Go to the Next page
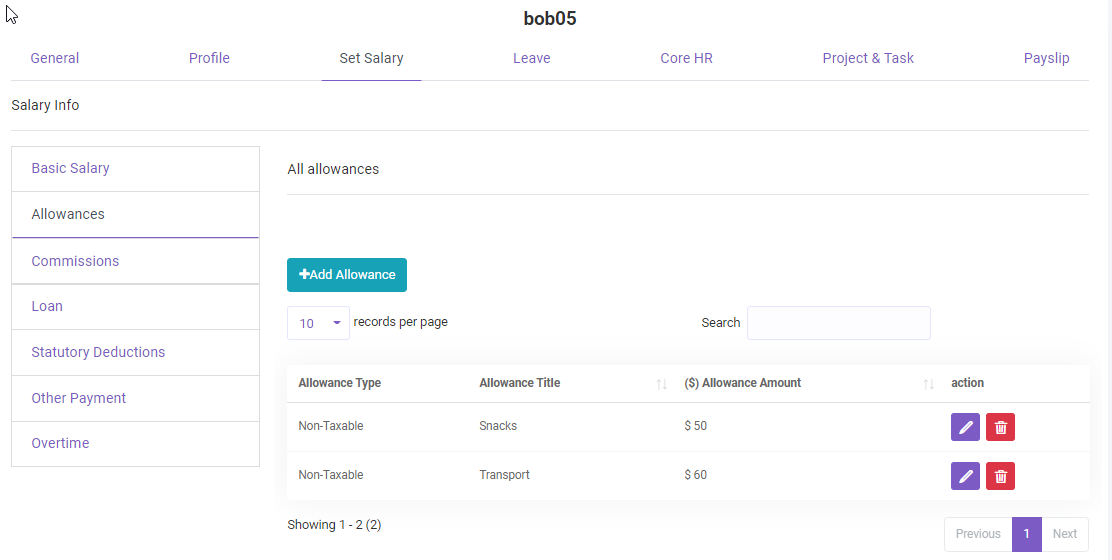This screenshot has width=1112, height=560. 1064,534
